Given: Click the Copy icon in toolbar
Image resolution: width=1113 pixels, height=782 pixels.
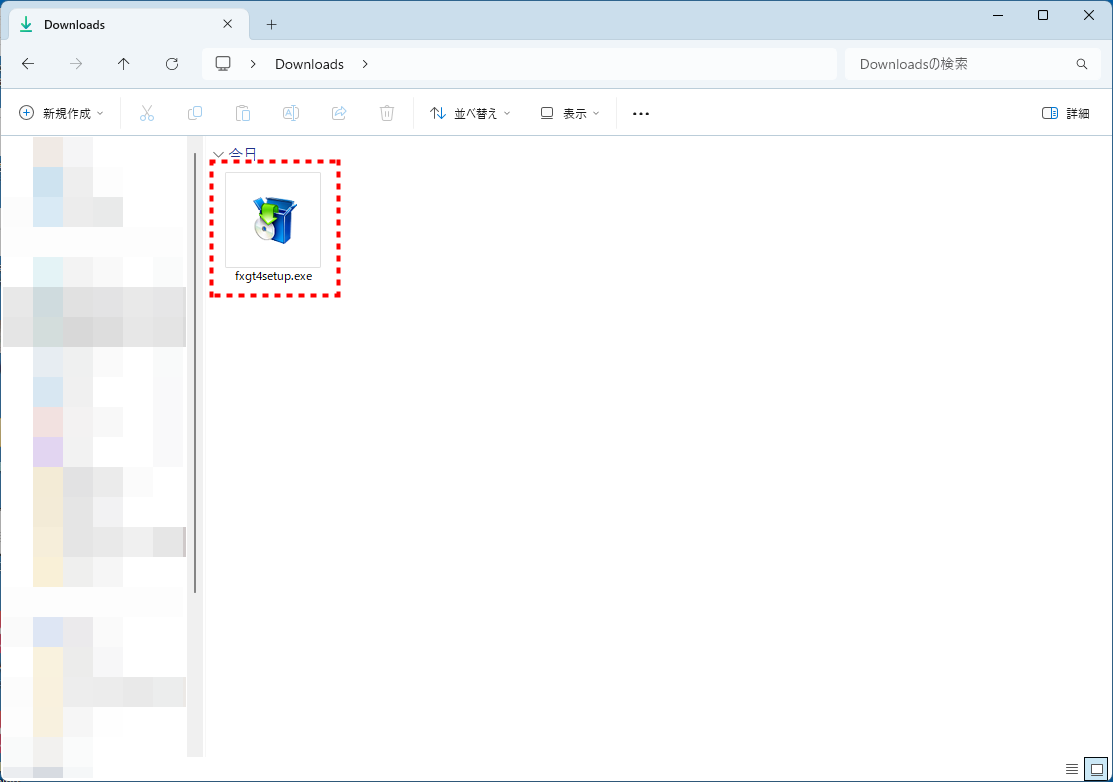Looking at the screenshot, I should pyautogui.click(x=195, y=114).
